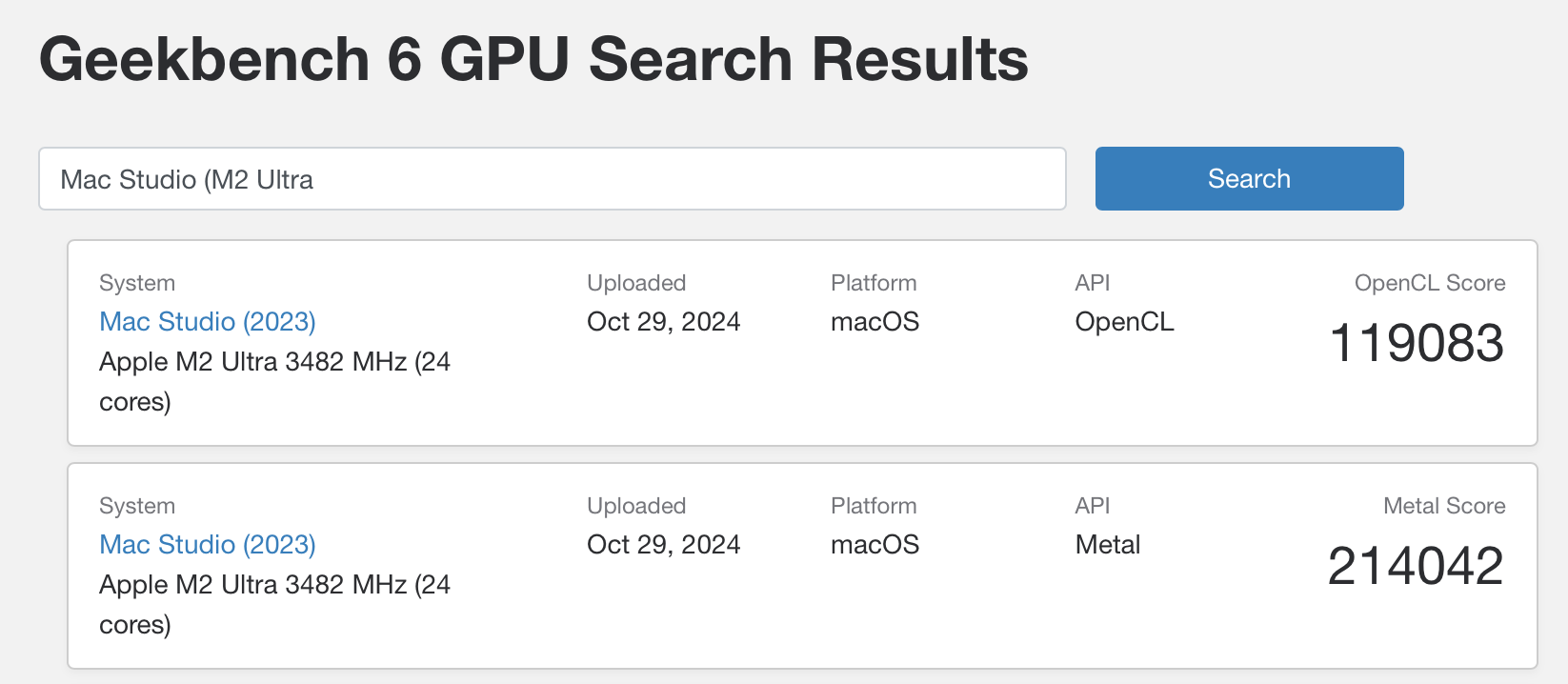Click the Metal Score label

(1443, 506)
